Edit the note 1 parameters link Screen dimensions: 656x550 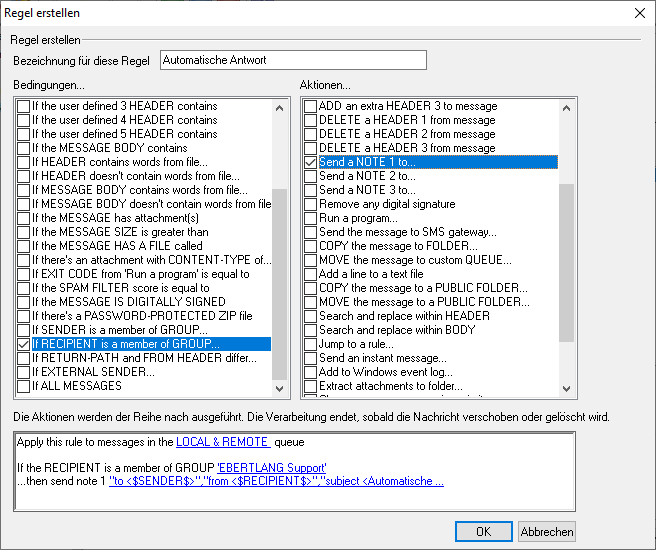pos(276,481)
